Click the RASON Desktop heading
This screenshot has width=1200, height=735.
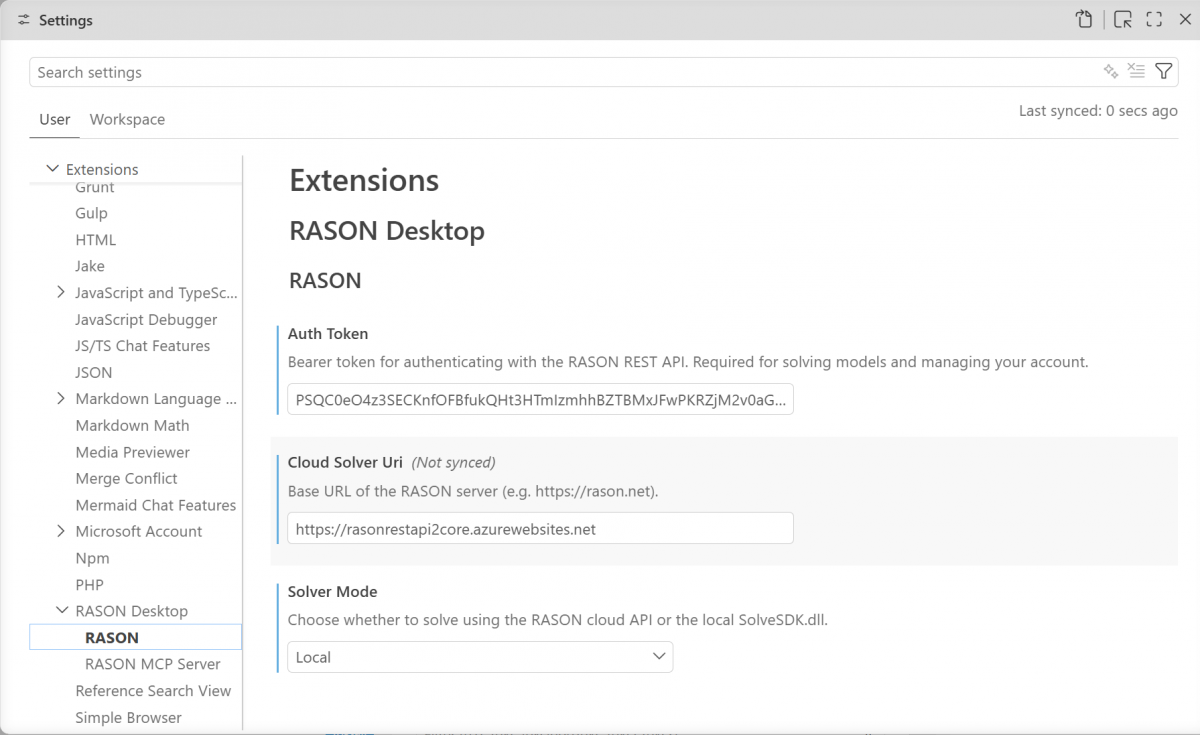pos(387,231)
